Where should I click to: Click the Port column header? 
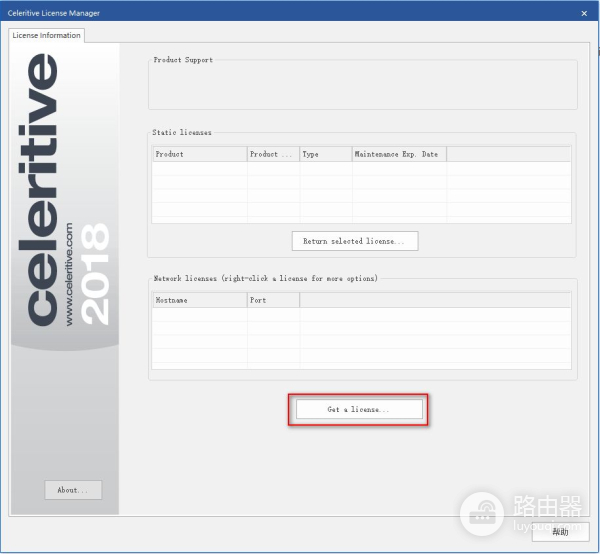[273, 300]
